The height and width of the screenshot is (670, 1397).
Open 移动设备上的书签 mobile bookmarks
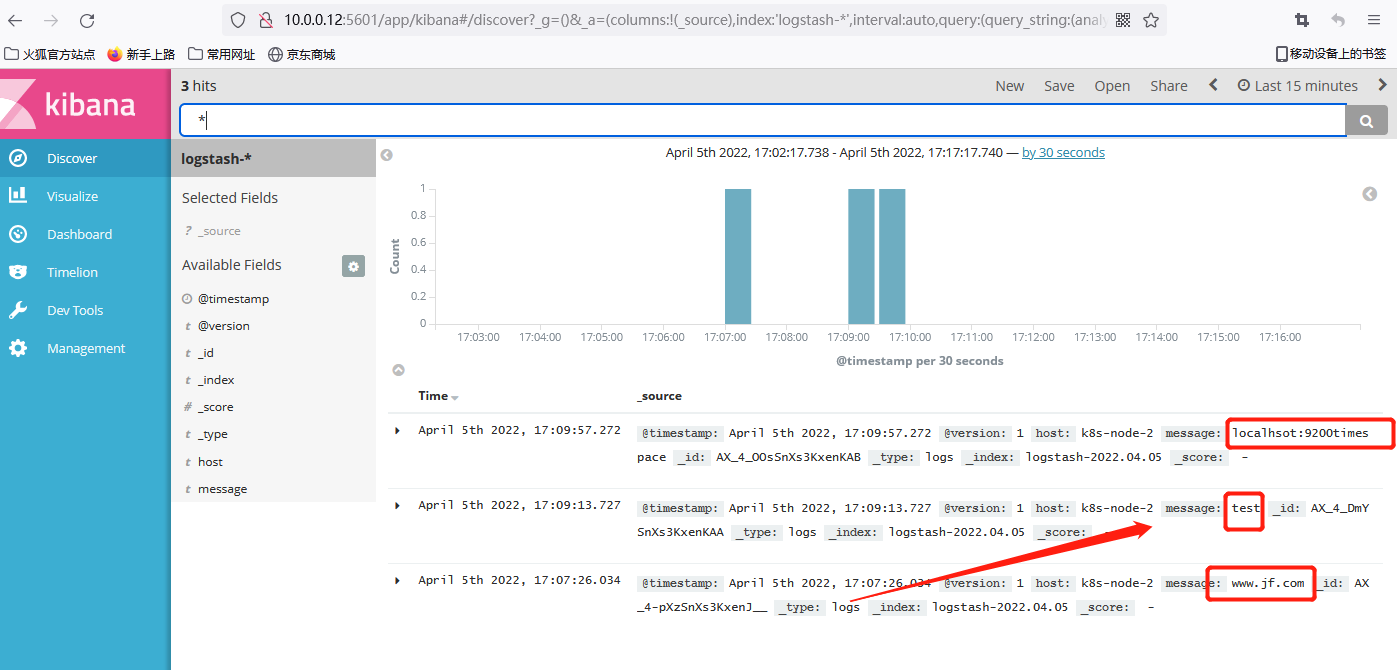click(x=1331, y=54)
